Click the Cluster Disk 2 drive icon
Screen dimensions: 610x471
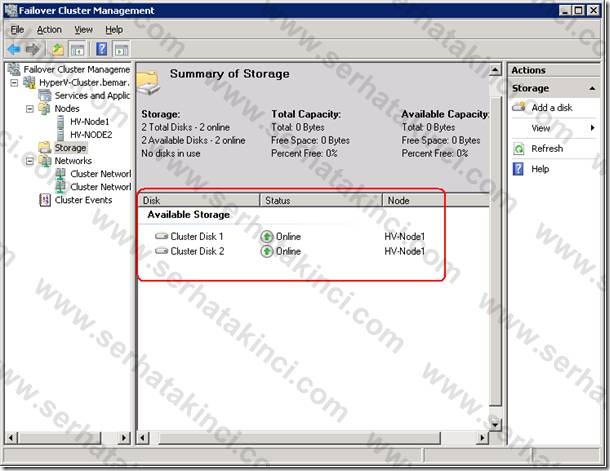[161, 251]
